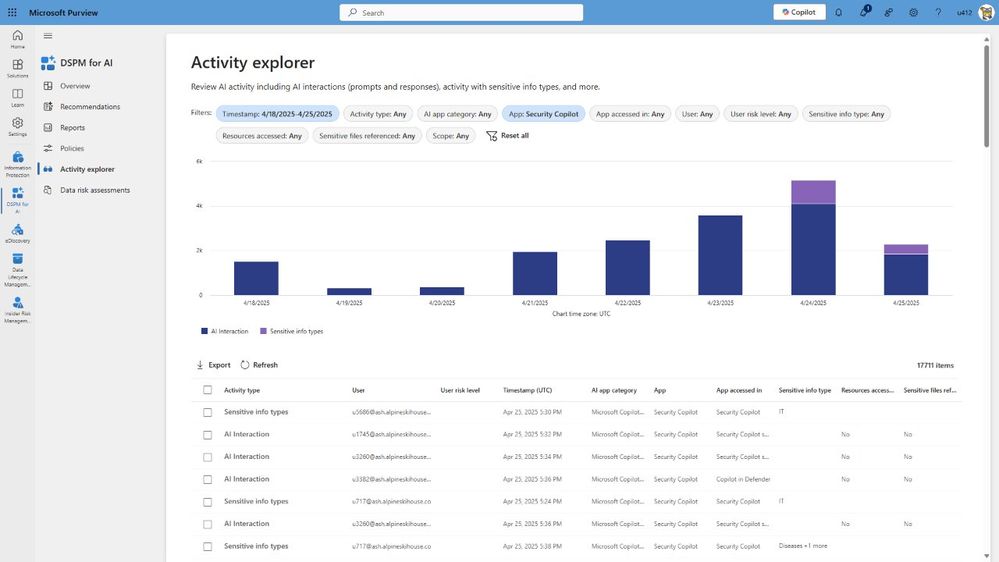Click the Export download icon
The height and width of the screenshot is (562, 999).
pyautogui.click(x=200, y=364)
